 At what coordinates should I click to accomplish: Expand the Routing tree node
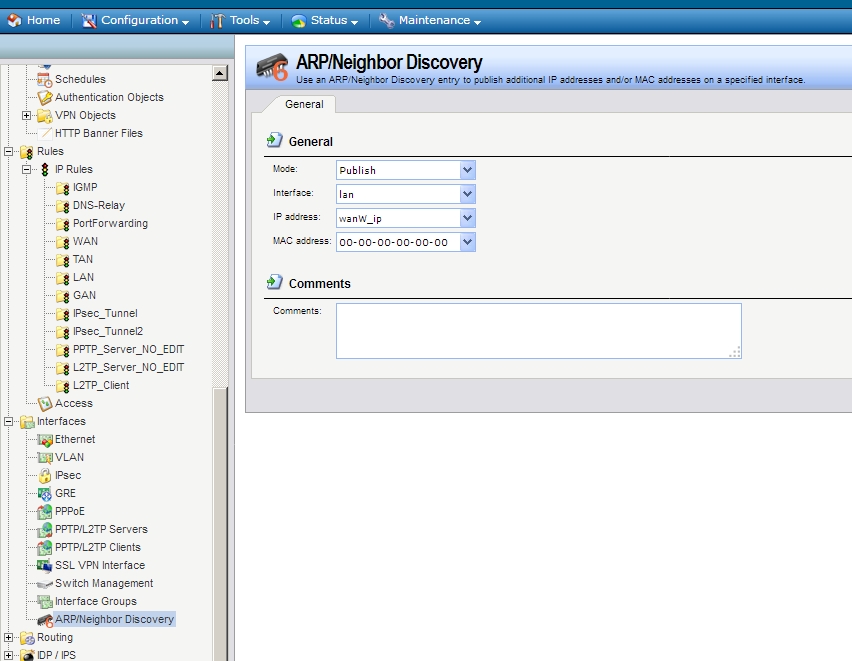tap(9, 637)
